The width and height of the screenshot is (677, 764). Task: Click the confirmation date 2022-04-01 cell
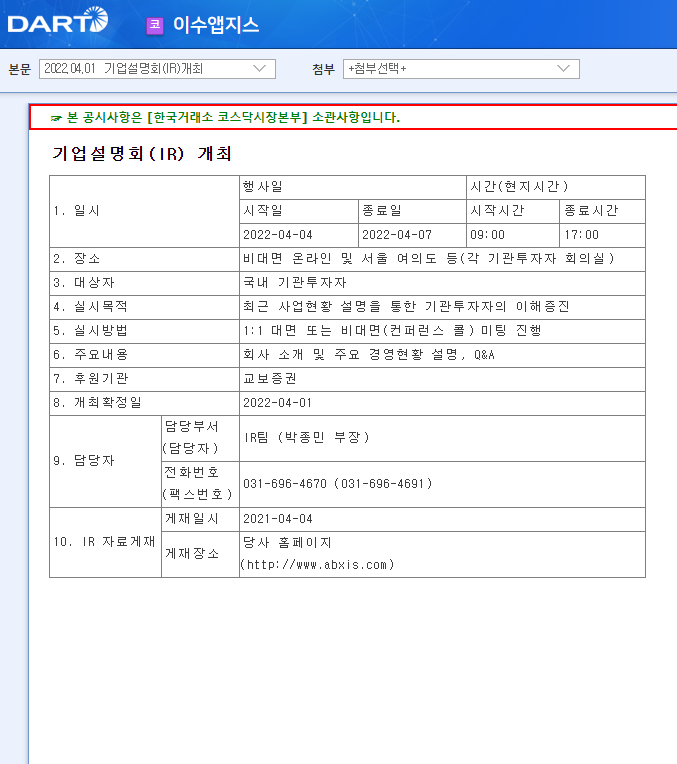click(442, 403)
